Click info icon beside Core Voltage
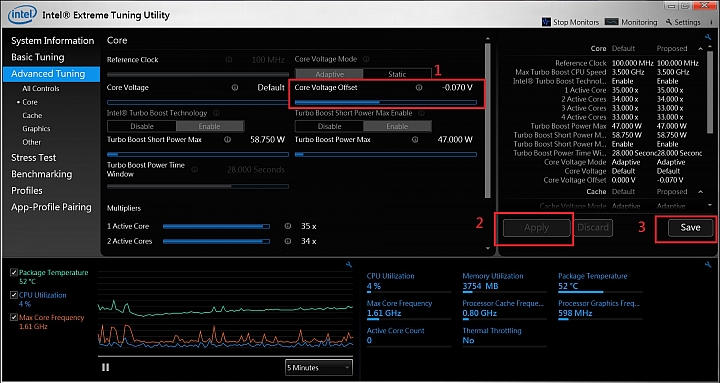This screenshot has height=383, width=720. coord(235,87)
